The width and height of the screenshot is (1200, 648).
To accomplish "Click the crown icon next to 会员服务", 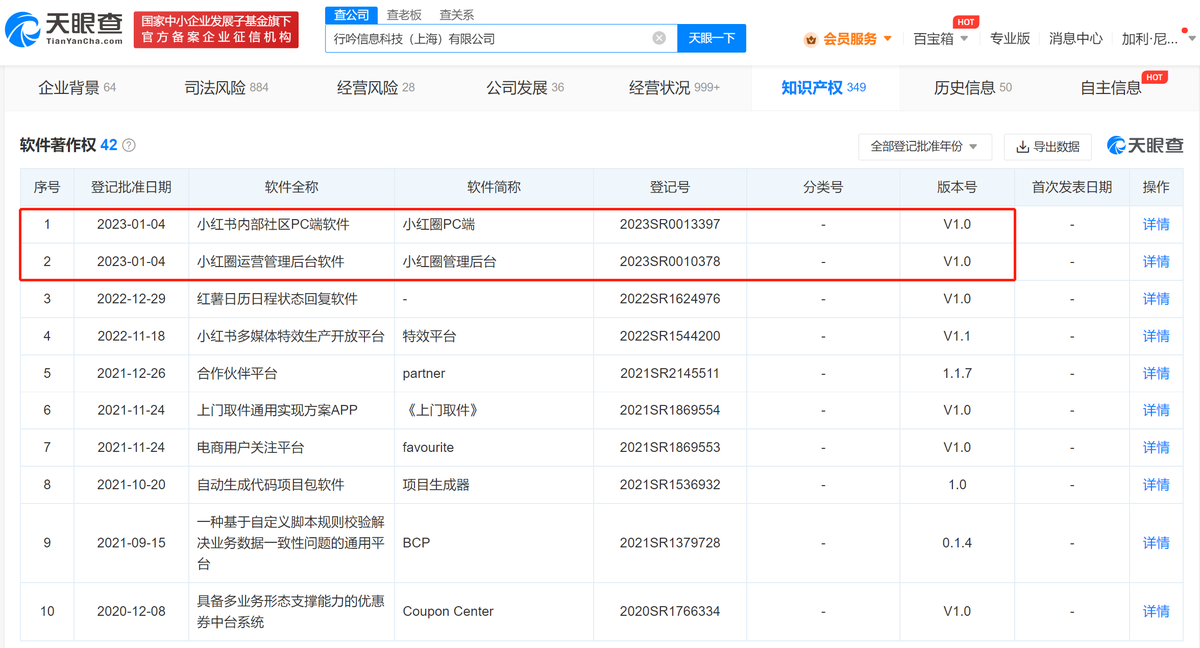I will [810, 39].
